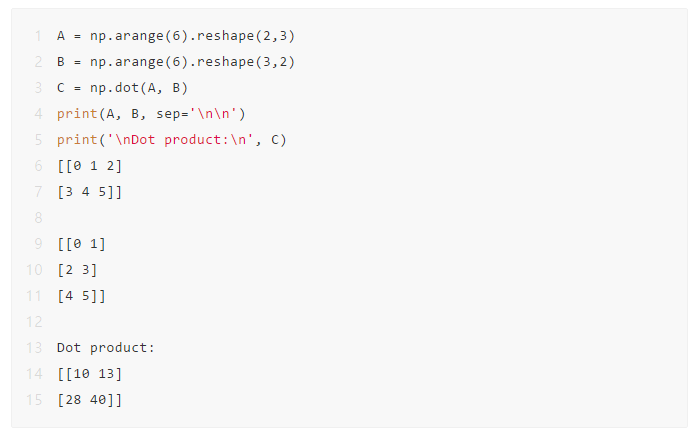Click the np.dot(A, B) expression
Viewport: 694px width, 437px height.
click(x=139, y=88)
